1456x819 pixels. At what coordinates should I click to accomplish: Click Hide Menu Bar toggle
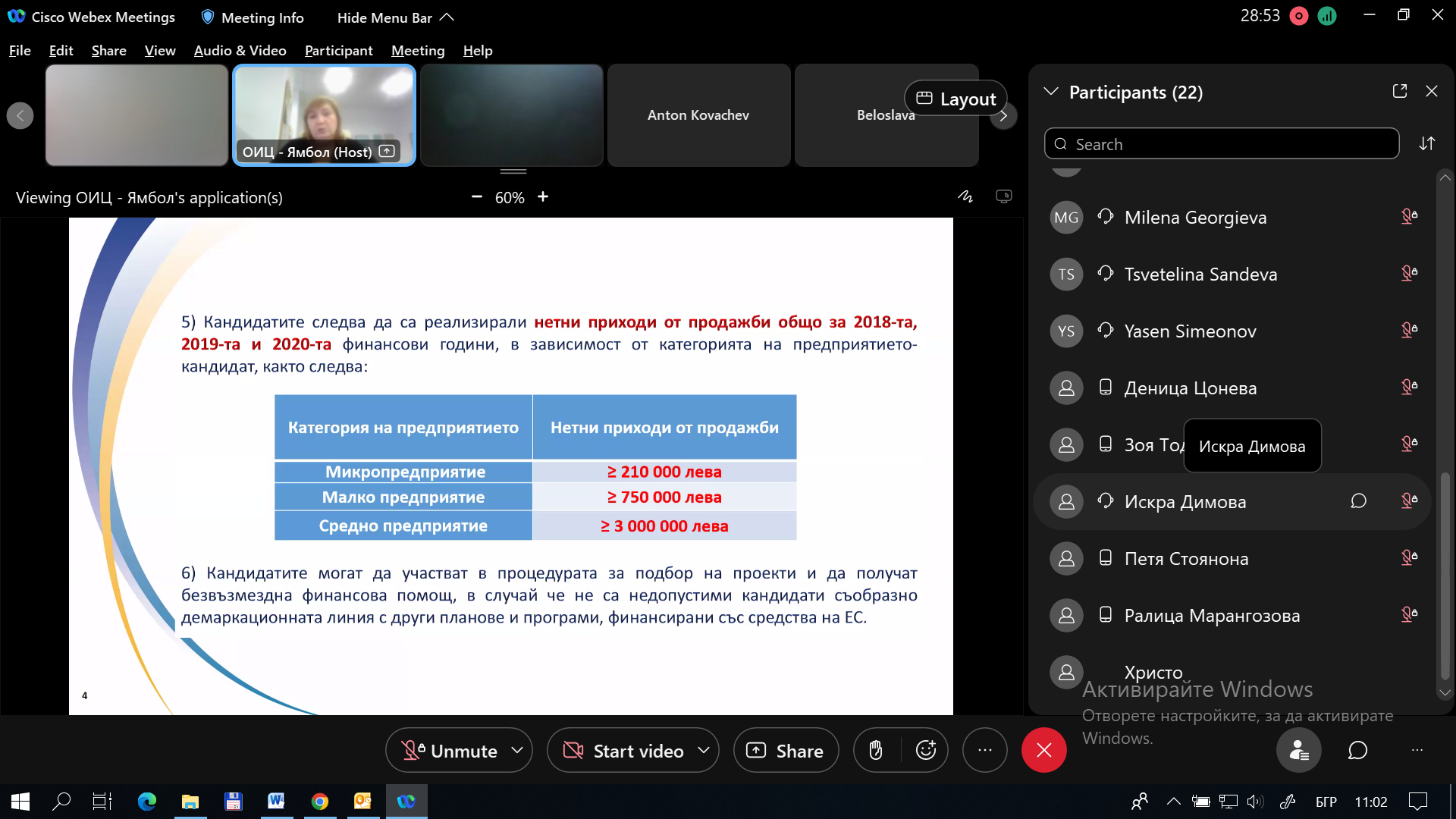(395, 17)
